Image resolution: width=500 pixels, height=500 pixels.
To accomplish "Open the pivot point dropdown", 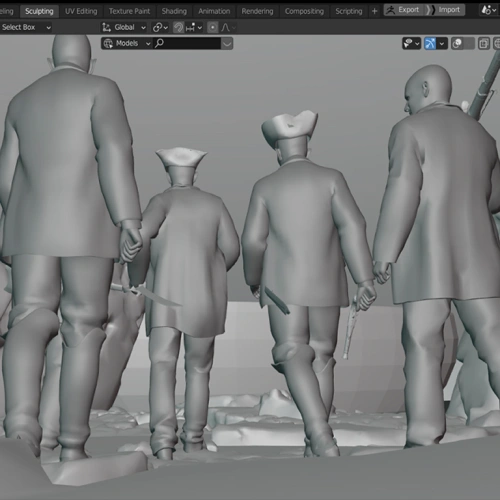I will click(160, 27).
